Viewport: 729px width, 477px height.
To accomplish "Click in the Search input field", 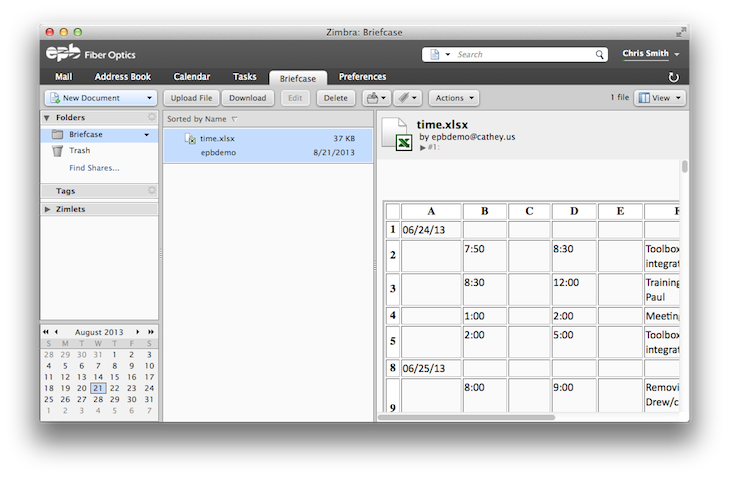I will click(523, 54).
